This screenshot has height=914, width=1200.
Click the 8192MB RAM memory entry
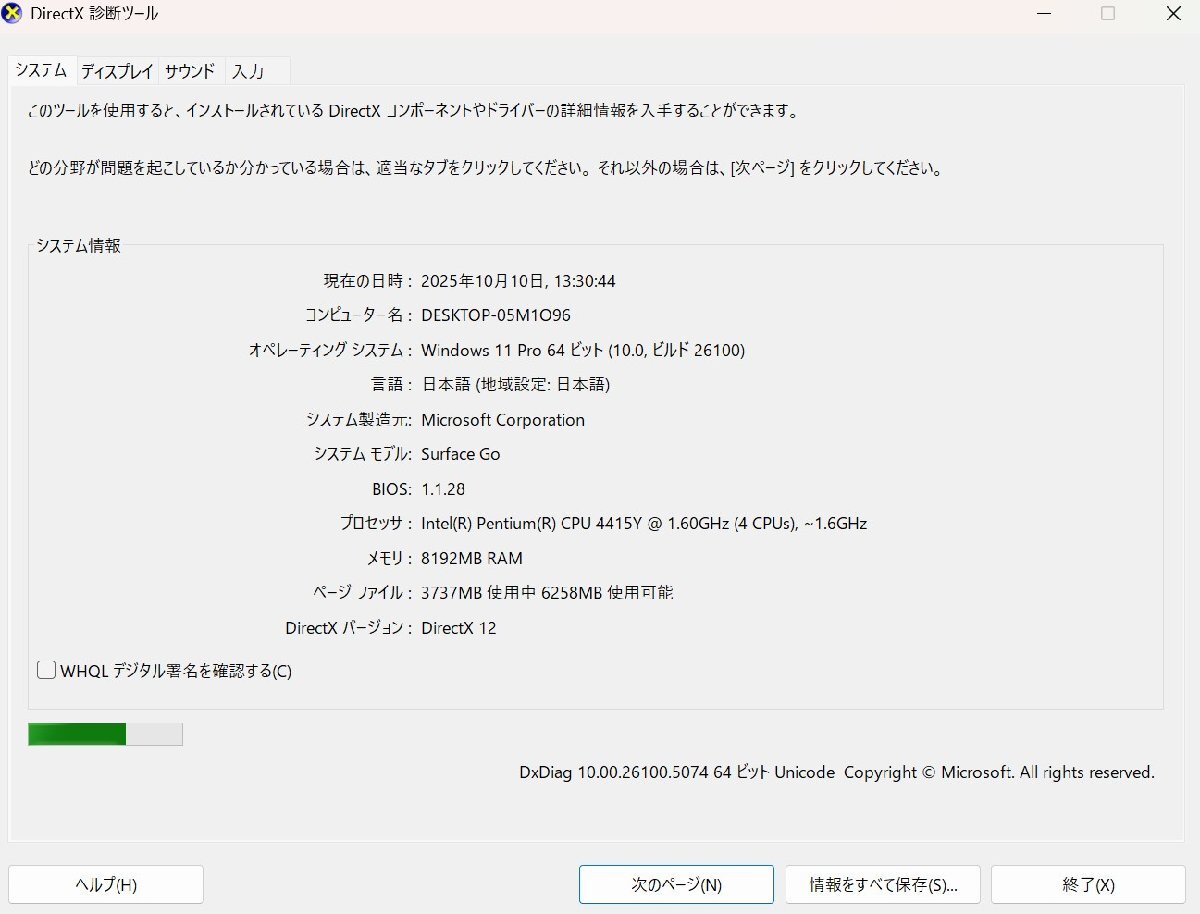(x=471, y=558)
